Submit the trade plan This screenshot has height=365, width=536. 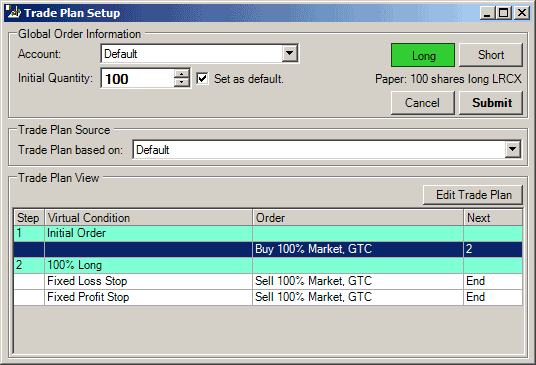coord(491,103)
